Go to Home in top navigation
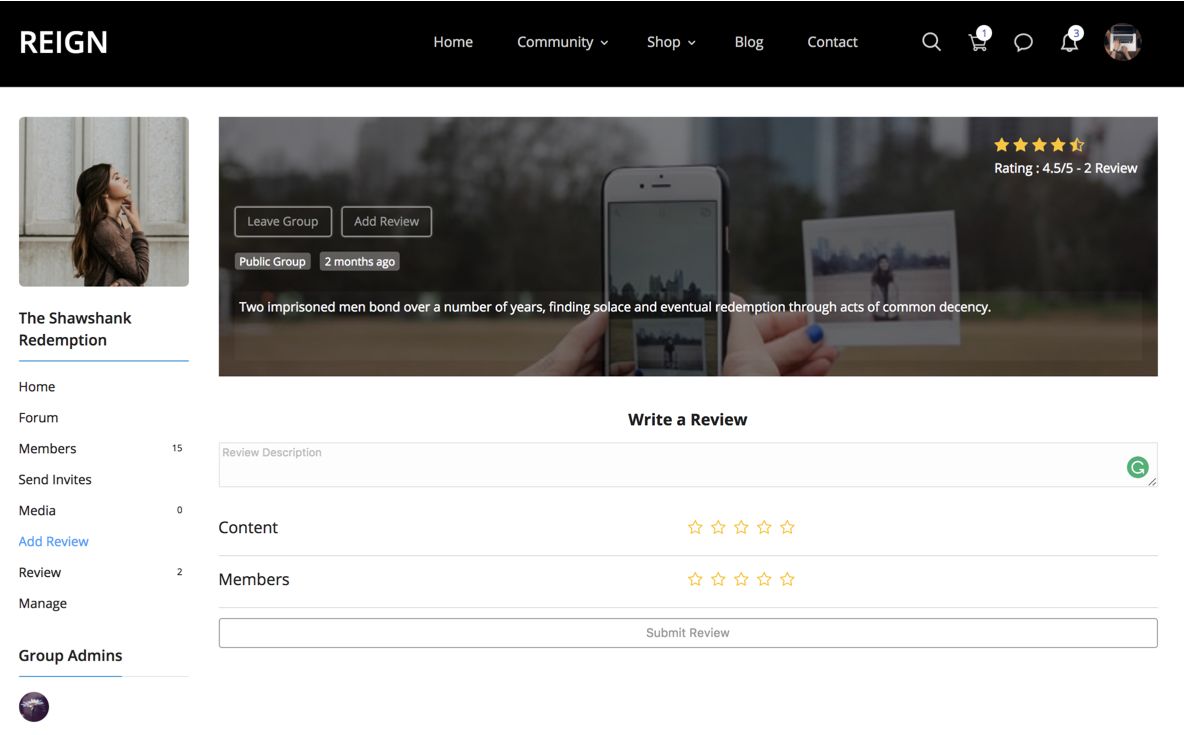This screenshot has width=1185, height=735. click(x=453, y=42)
